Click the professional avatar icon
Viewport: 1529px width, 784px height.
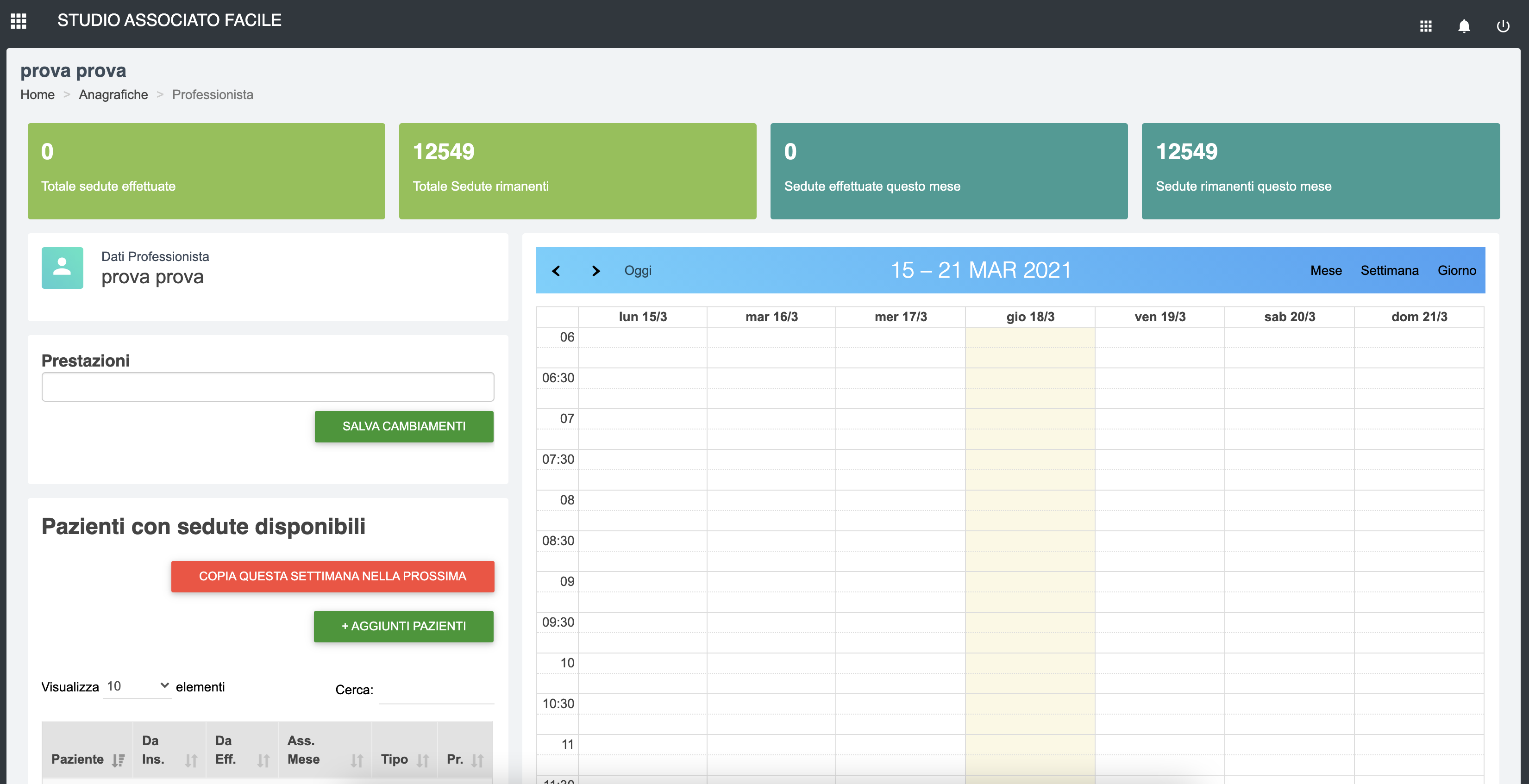coord(63,268)
